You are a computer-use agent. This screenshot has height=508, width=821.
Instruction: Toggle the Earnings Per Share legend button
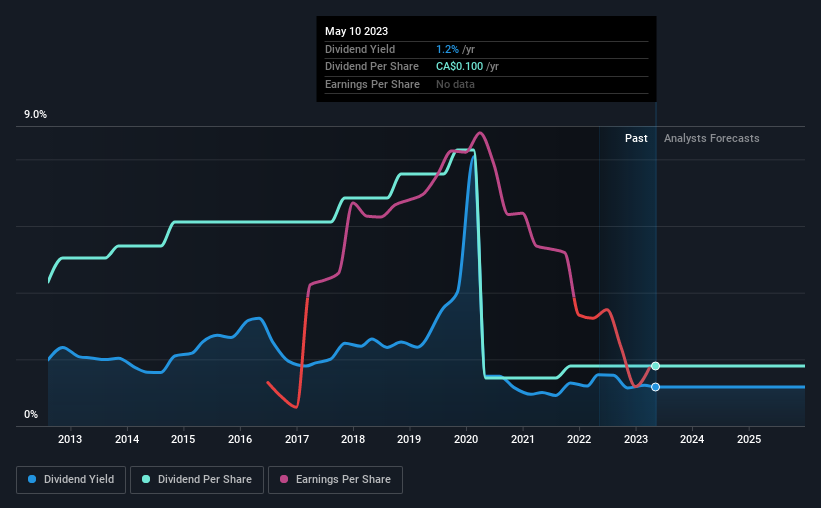(x=335, y=480)
